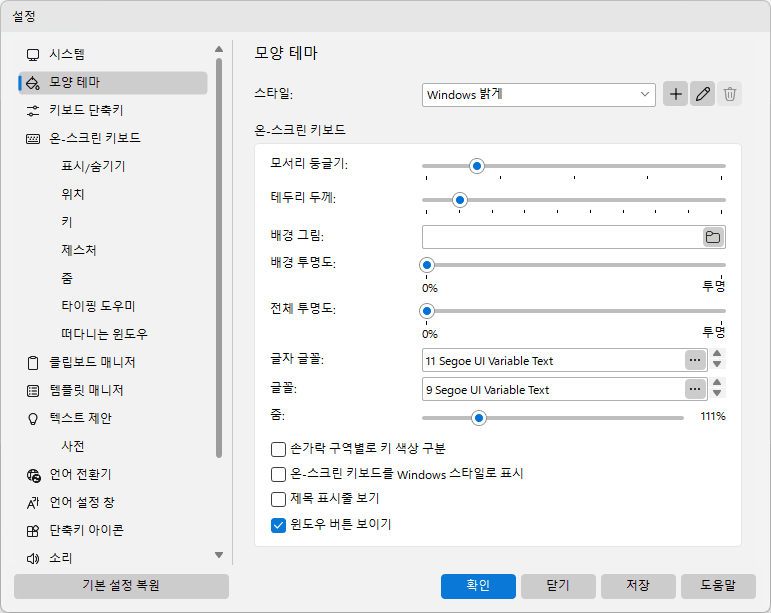
Task: Click 기본 설정 복원 button
Action: click(121, 586)
